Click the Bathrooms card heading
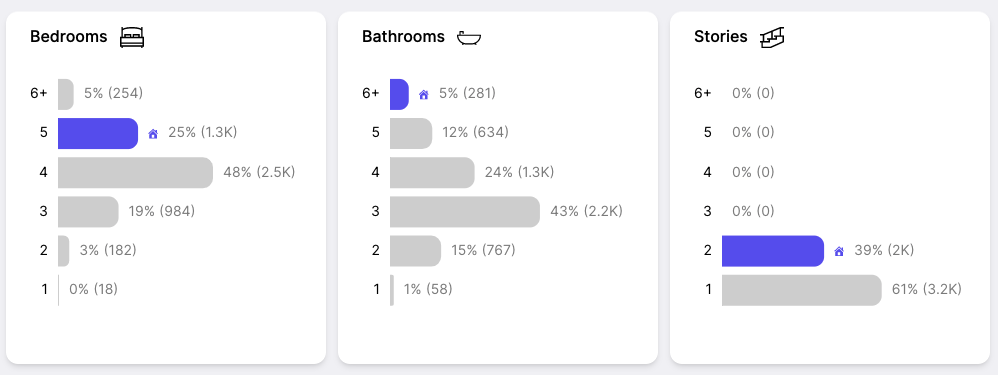This screenshot has height=375, width=998. pos(404,37)
